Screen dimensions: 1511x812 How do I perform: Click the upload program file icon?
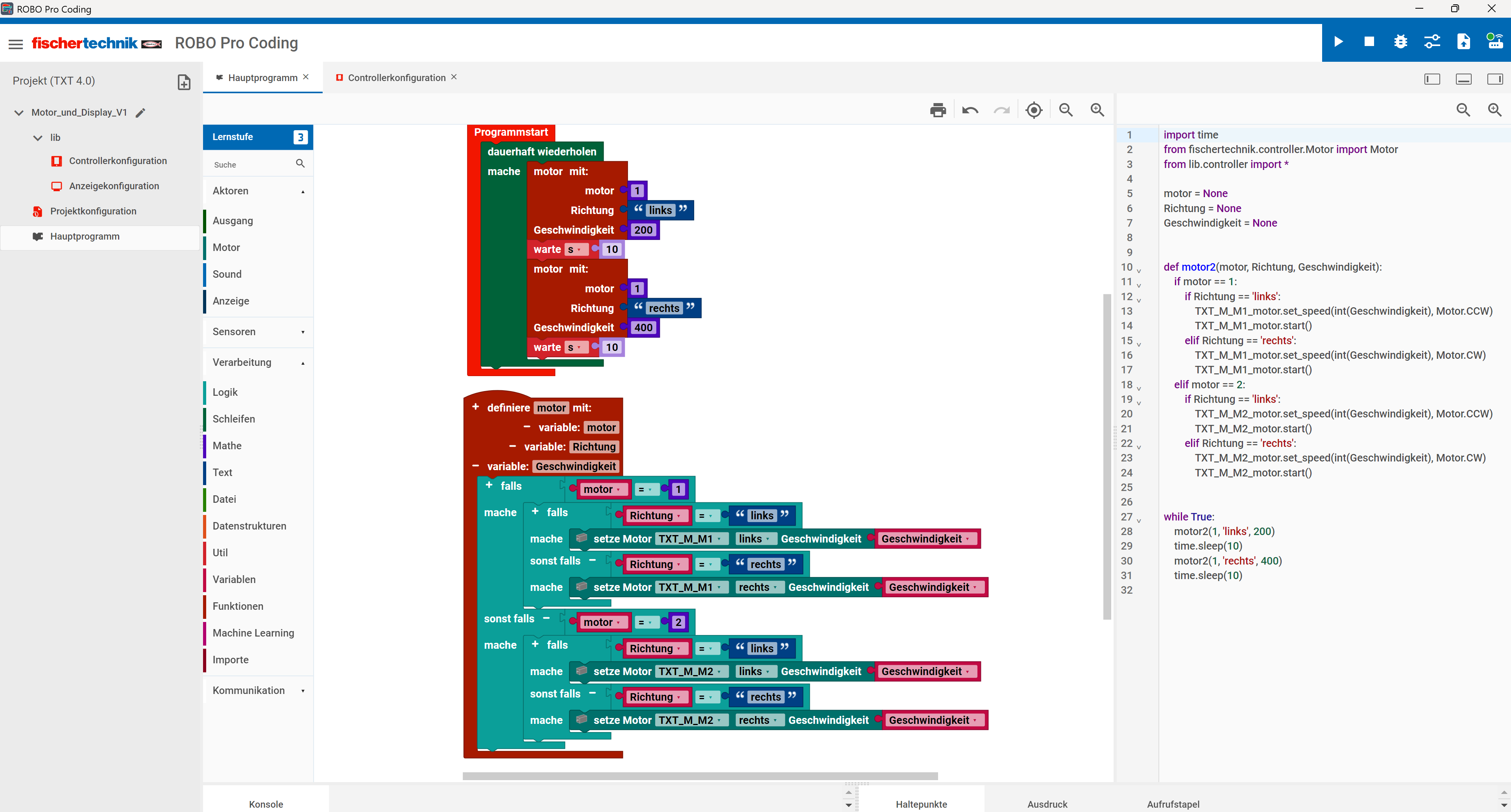pyautogui.click(x=1463, y=42)
